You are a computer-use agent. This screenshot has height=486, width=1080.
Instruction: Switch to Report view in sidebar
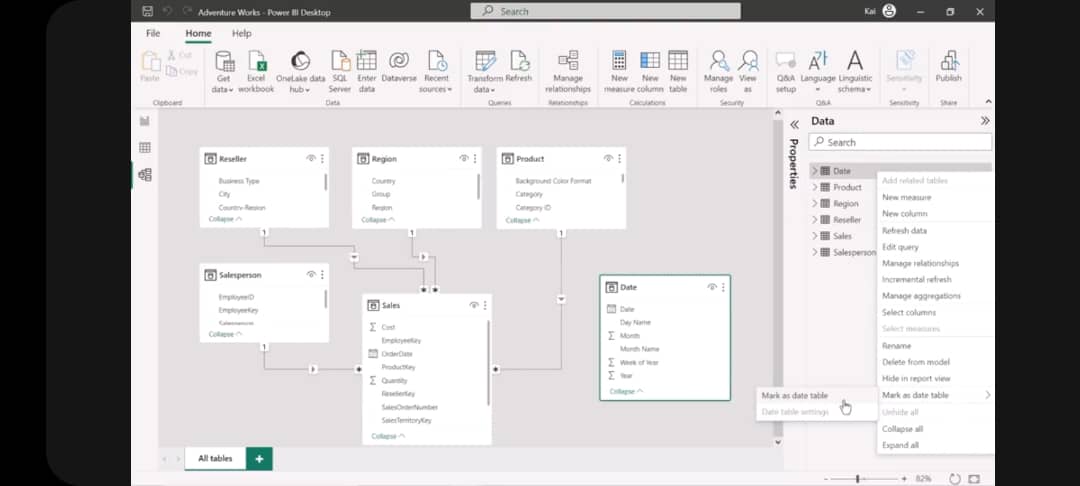(145, 121)
